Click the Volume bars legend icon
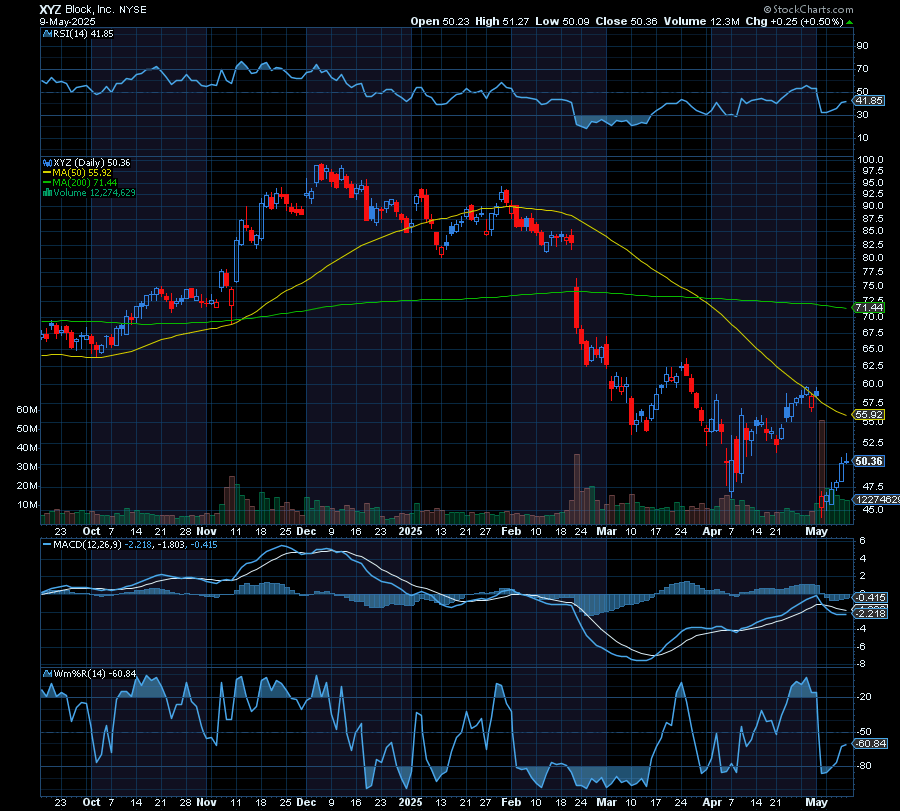This screenshot has width=900, height=811. (46, 192)
